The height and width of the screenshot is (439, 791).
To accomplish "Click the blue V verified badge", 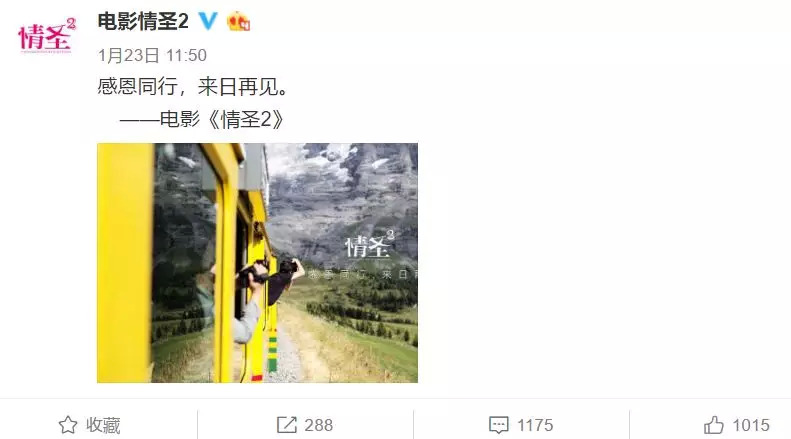I will (207, 21).
